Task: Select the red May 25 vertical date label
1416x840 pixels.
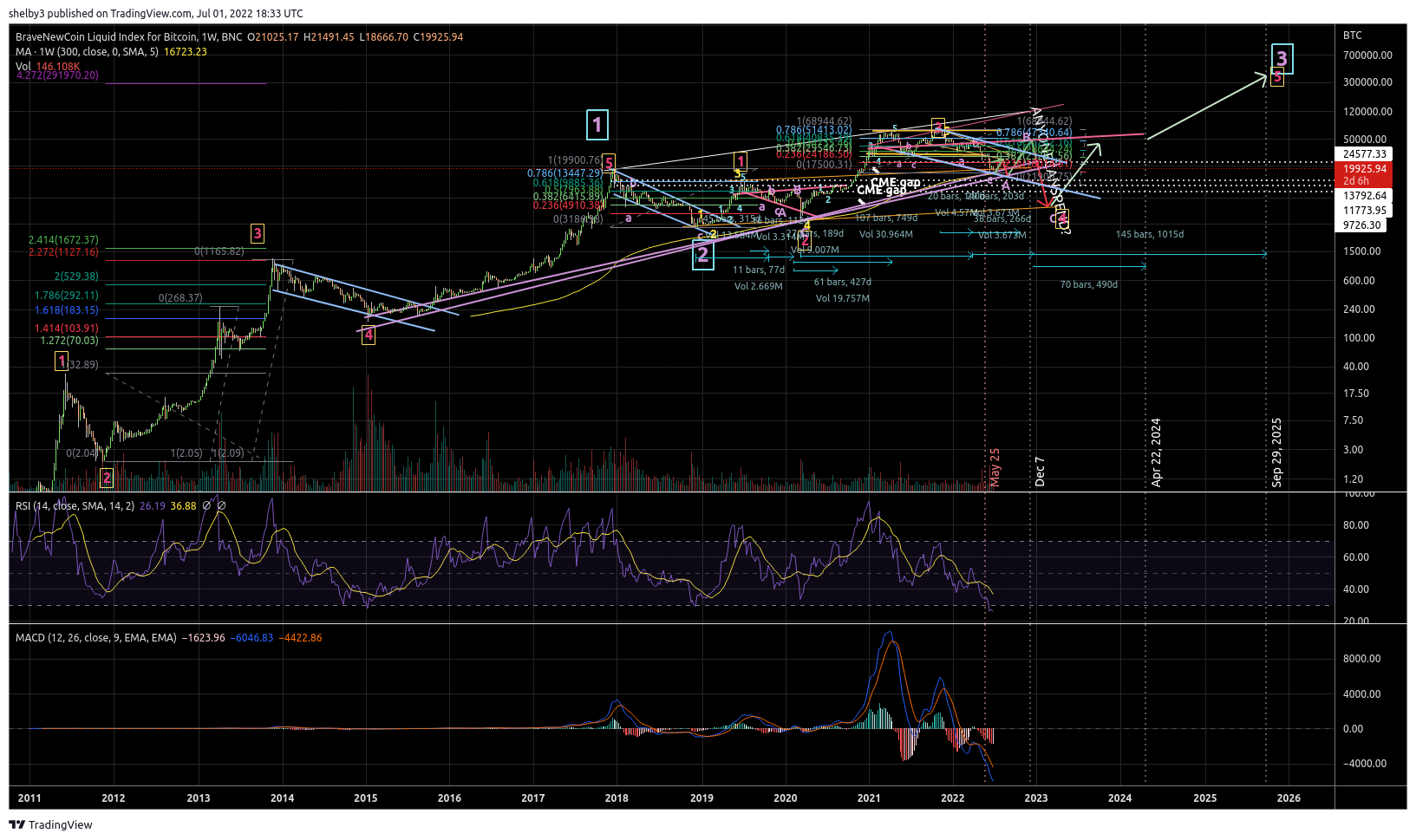Action: (995, 467)
